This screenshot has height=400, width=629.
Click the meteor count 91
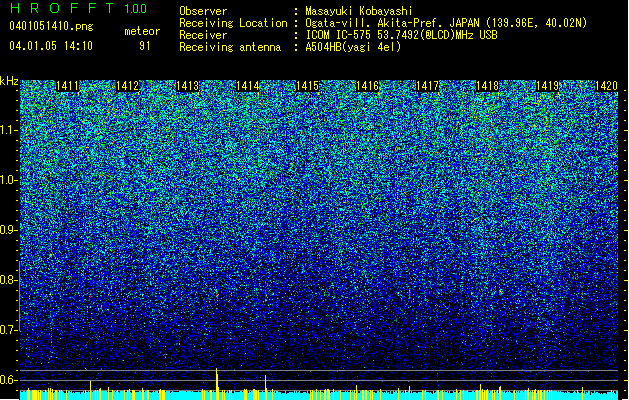click(x=145, y=46)
